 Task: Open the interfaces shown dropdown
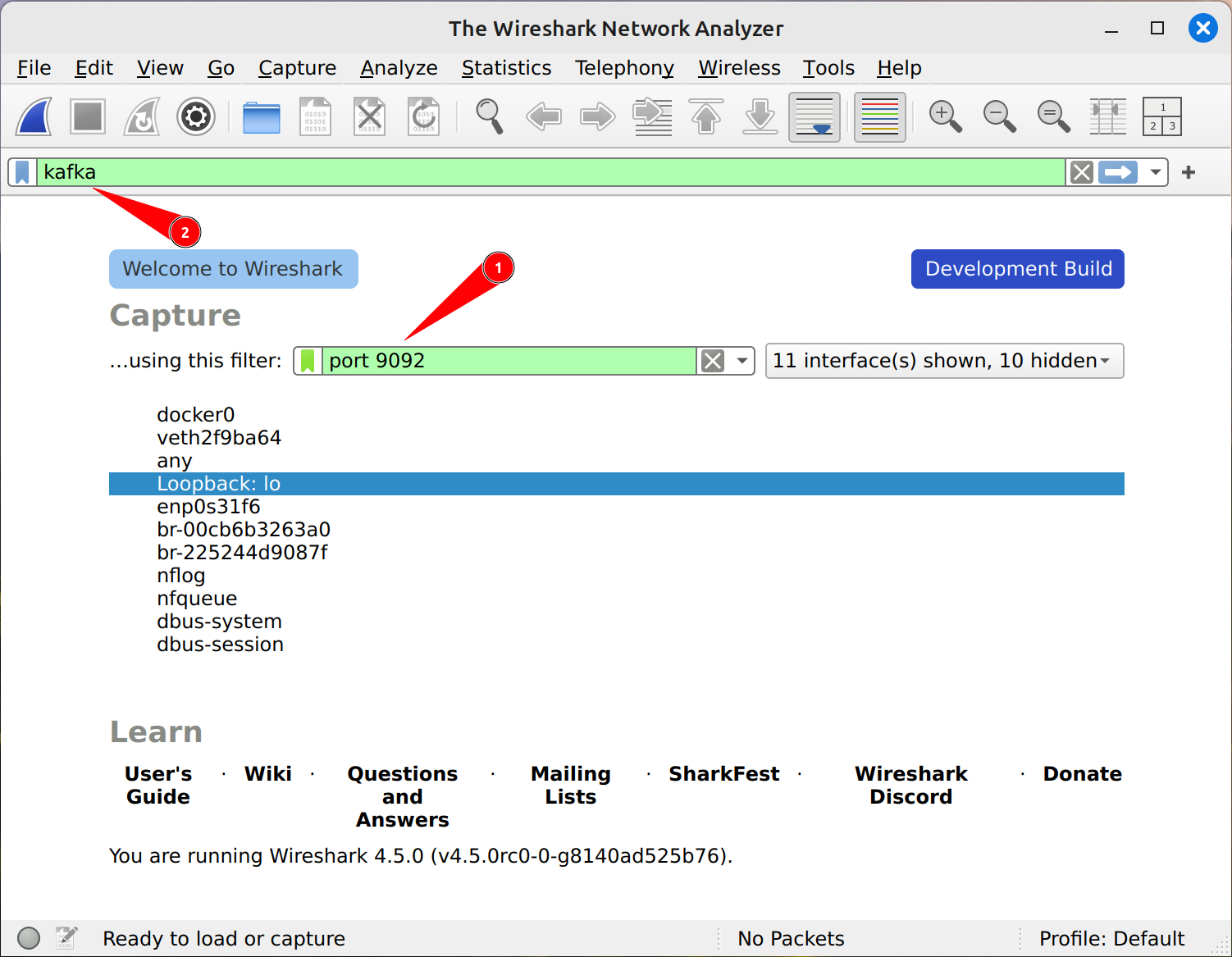pos(943,361)
